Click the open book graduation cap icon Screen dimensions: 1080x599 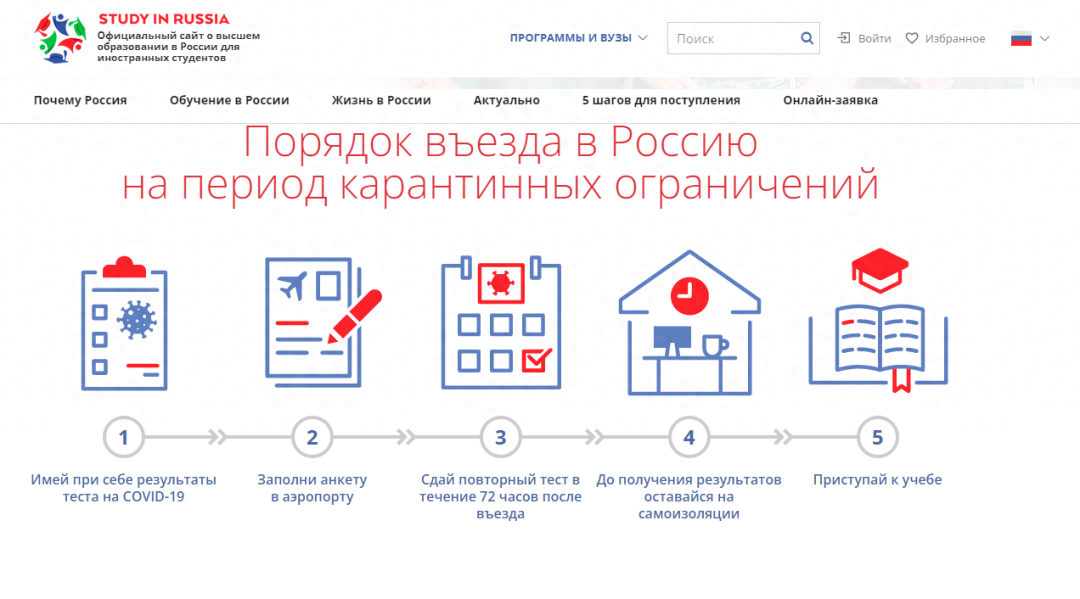[877, 322]
